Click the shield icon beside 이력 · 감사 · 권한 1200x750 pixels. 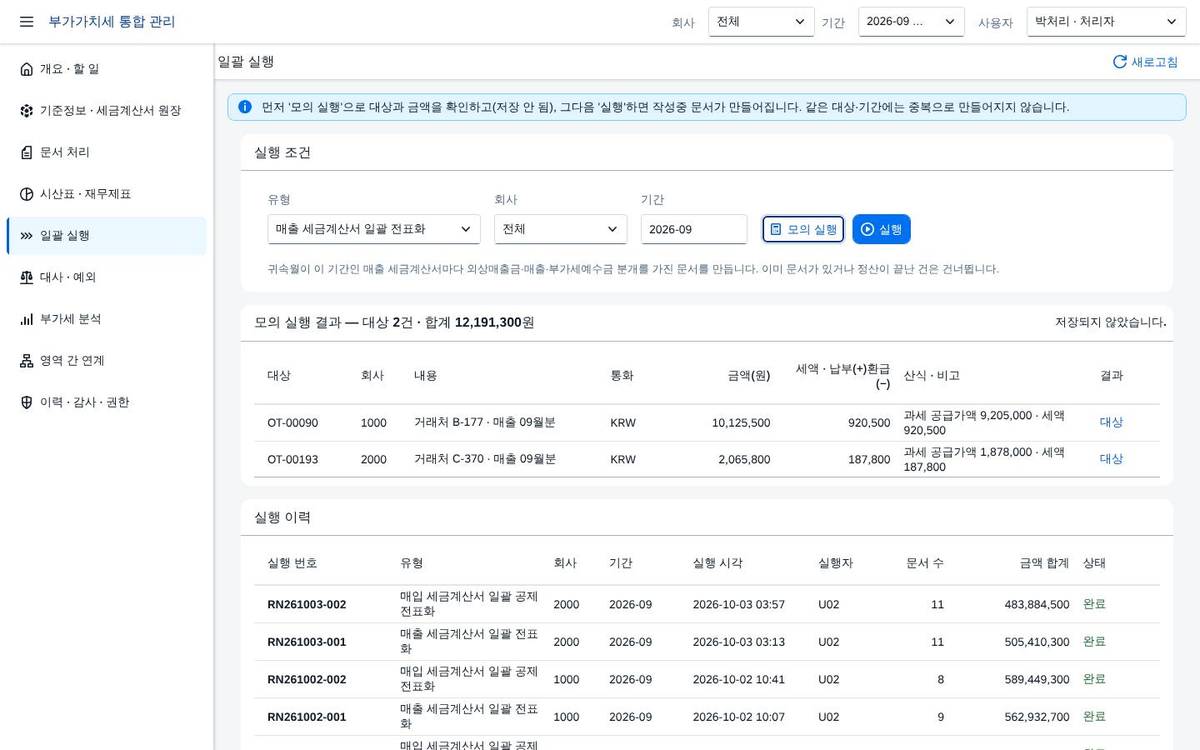(27, 402)
